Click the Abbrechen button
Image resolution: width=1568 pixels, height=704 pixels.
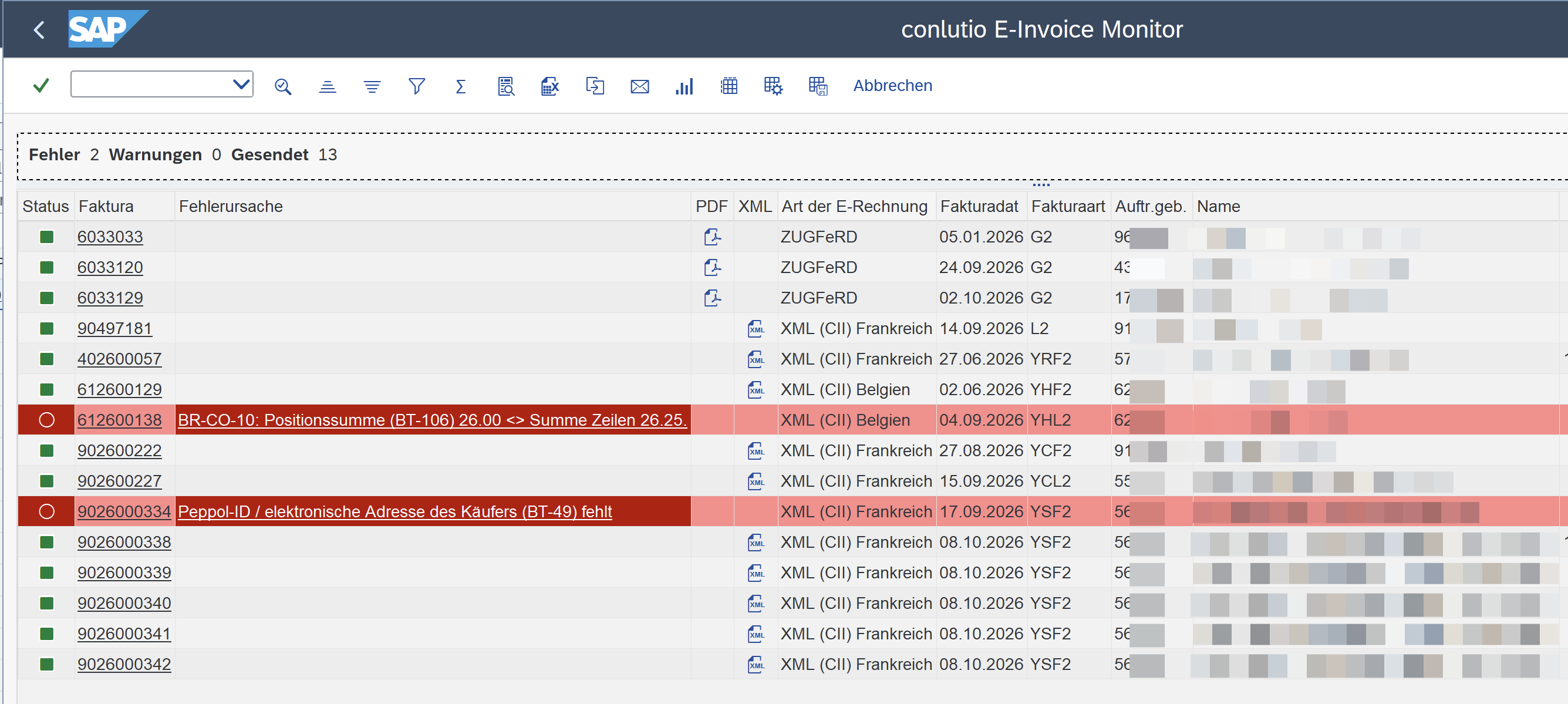point(892,86)
